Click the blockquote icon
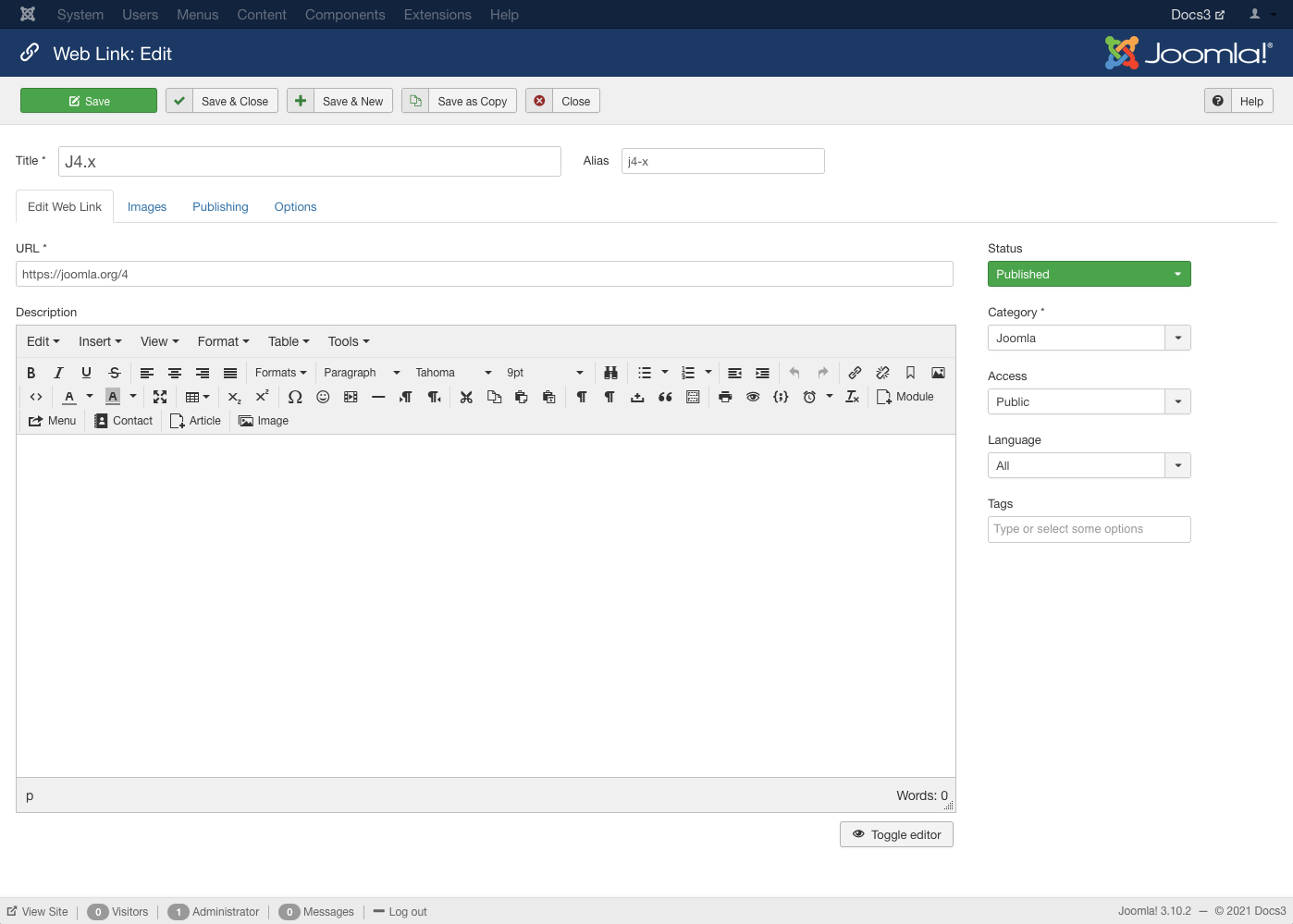Screen dimensions: 1293x924 click(x=665, y=397)
